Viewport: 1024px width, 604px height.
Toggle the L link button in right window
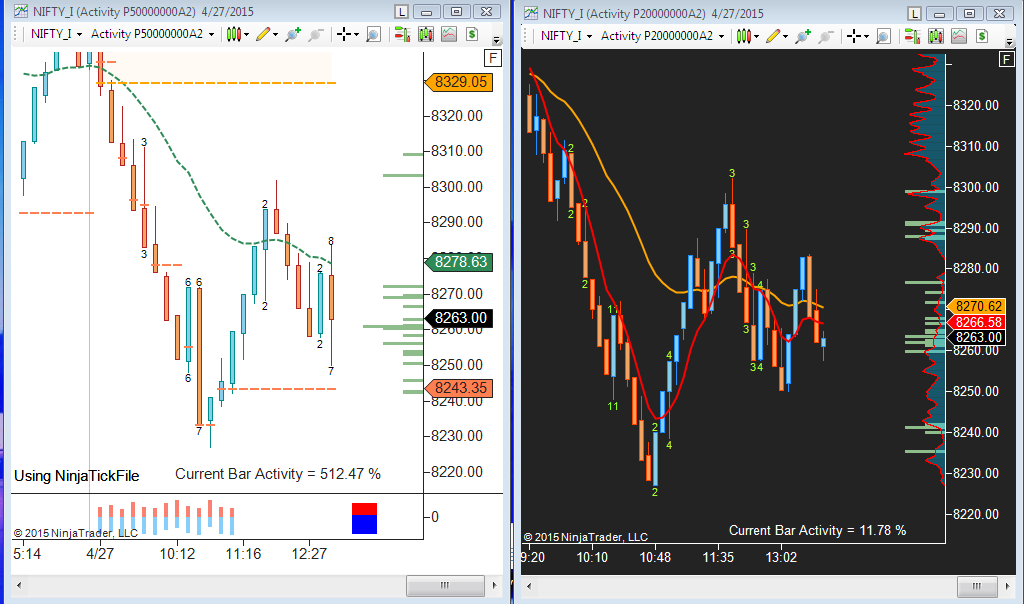point(914,14)
